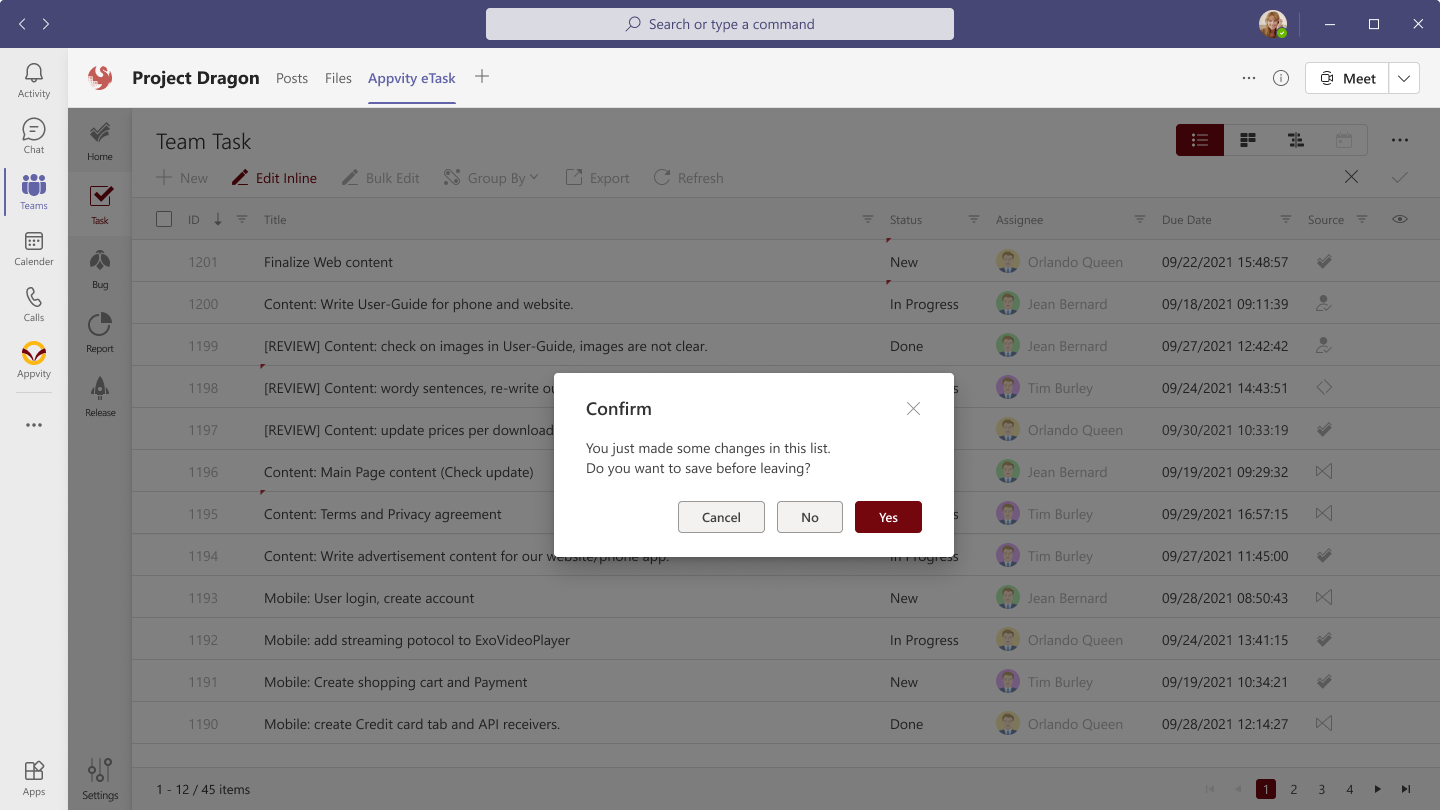Dismiss the dialog with Cancel

tap(721, 517)
